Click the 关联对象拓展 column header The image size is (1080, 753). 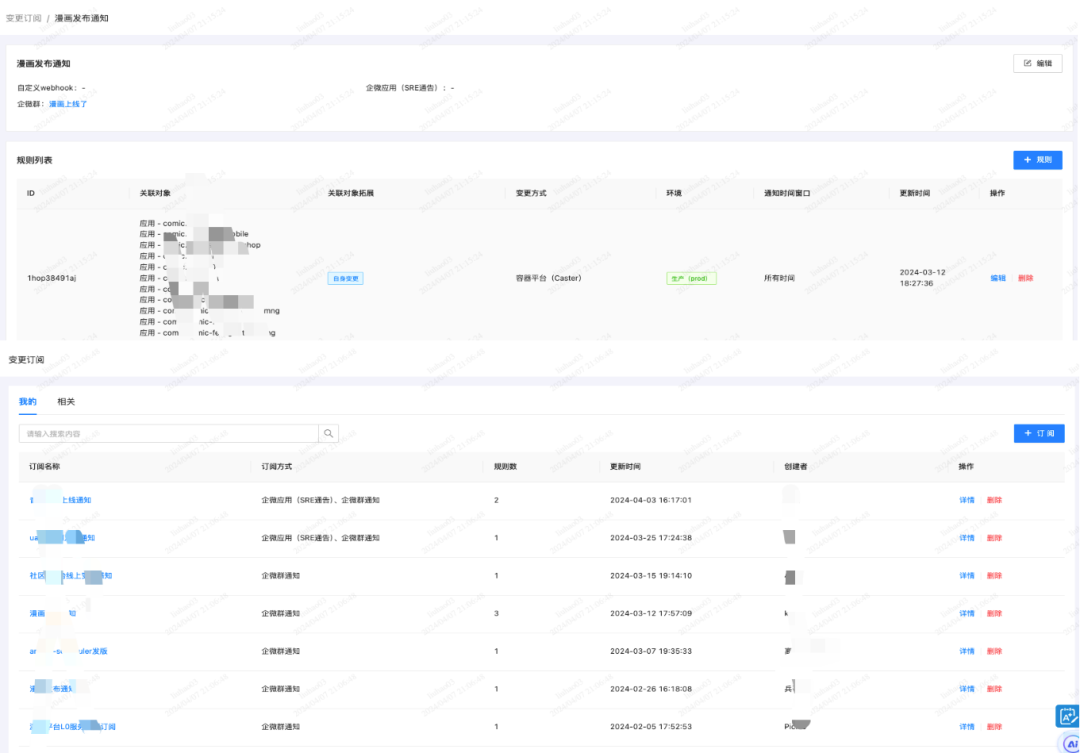pyautogui.click(x=351, y=194)
